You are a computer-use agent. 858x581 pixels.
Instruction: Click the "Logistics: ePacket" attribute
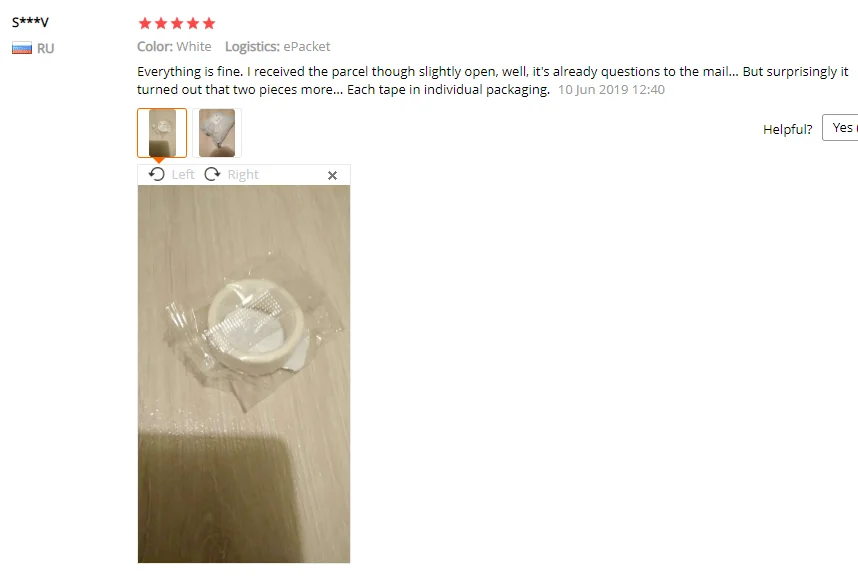point(277,47)
